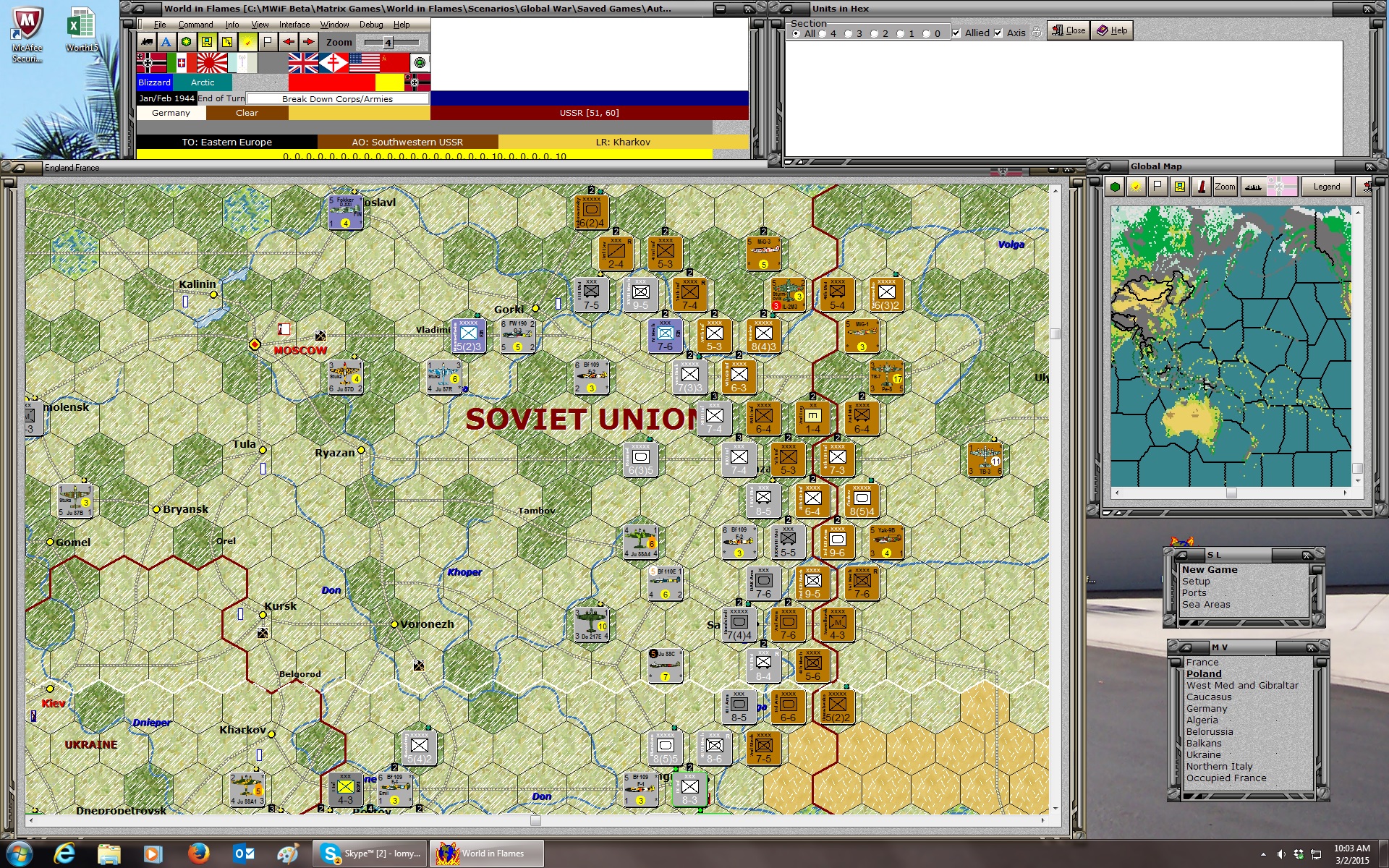Open the Command menu
The width and height of the screenshot is (1389, 868).
[x=195, y=25]
